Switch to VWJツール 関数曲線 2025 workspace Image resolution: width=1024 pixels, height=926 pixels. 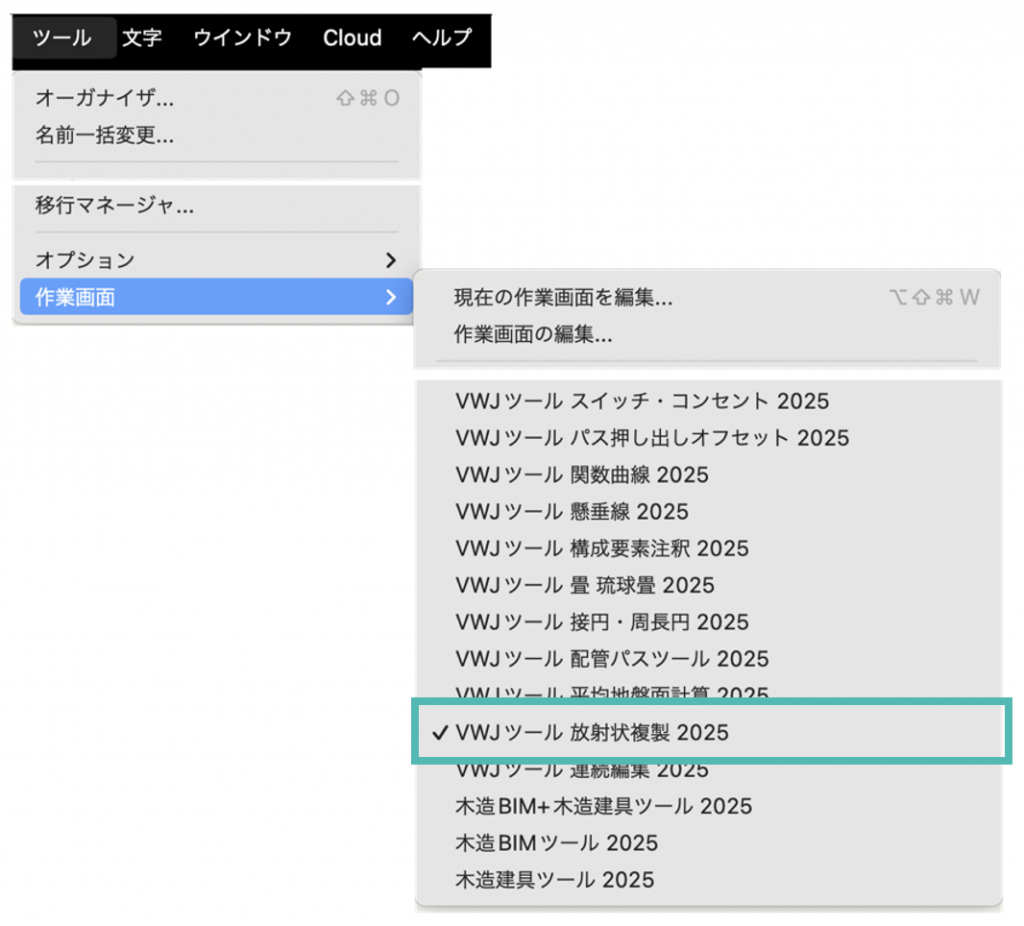[x=708, y=475]
